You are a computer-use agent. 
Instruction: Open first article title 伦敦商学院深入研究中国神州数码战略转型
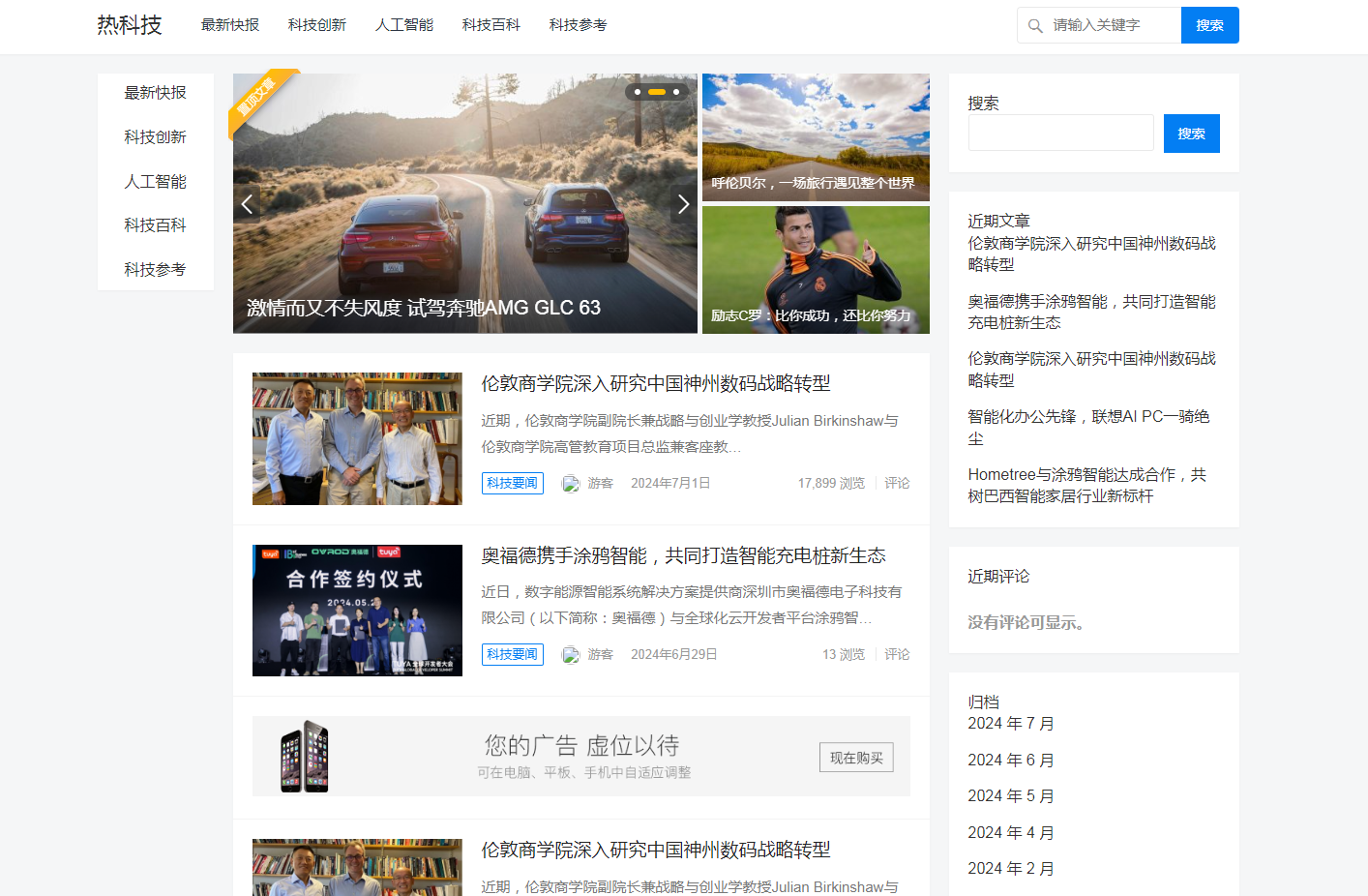(x=656, y=384)
